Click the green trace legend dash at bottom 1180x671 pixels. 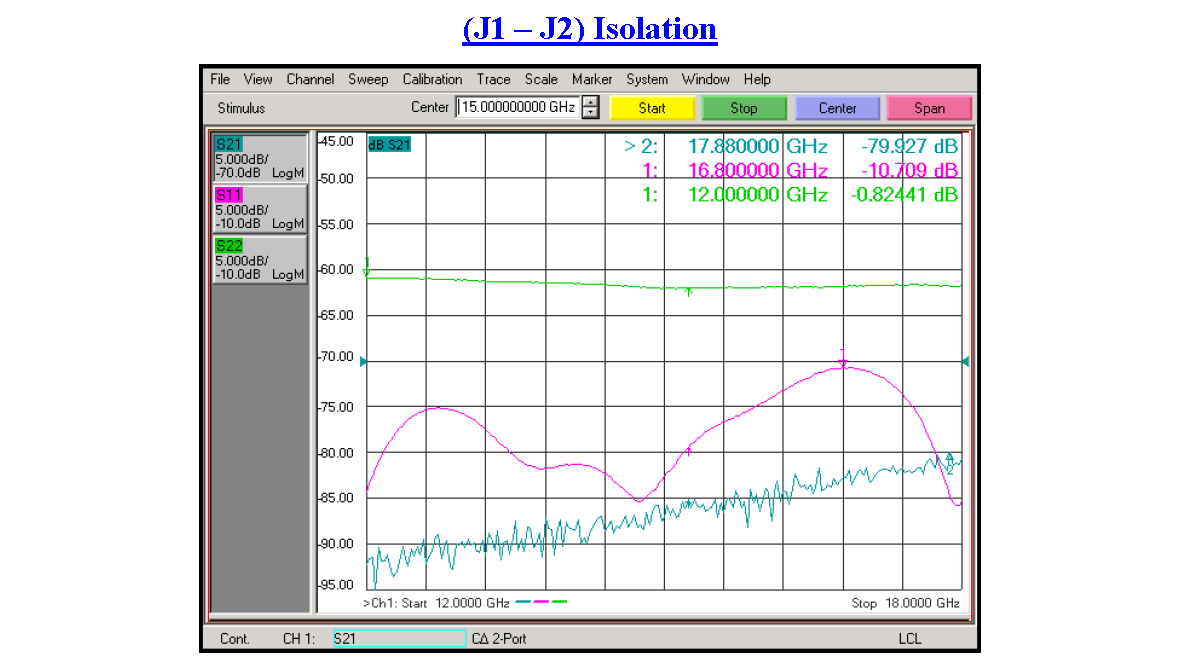click(x=558, y=601)
